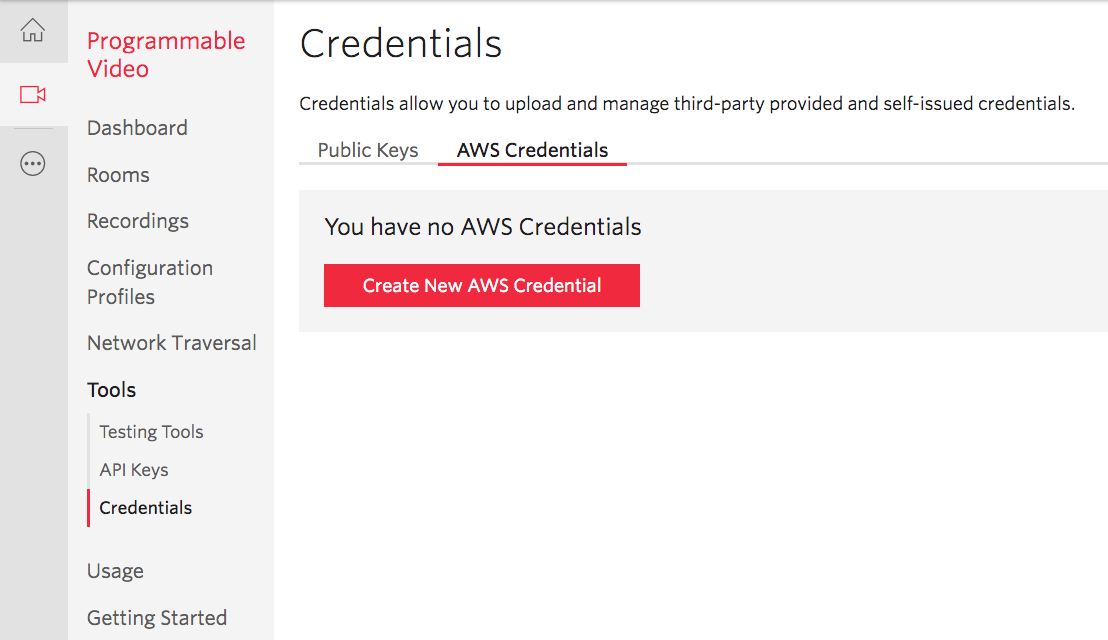View the Usage section
This screenshot has width=1108, height=640.
tap(115, 571)
